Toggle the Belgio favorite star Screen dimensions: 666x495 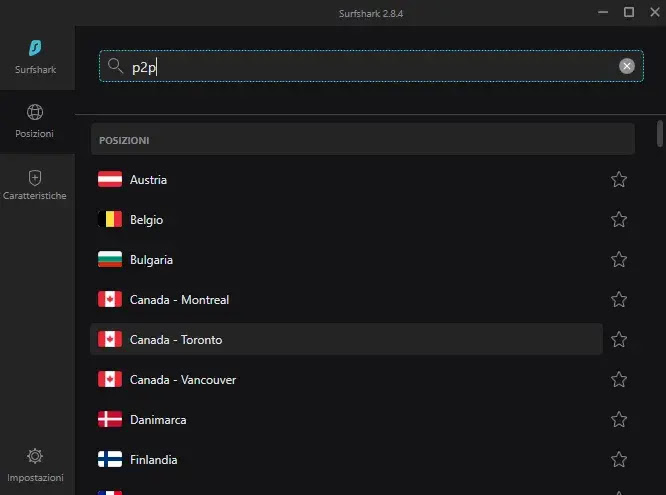point(619,219)
